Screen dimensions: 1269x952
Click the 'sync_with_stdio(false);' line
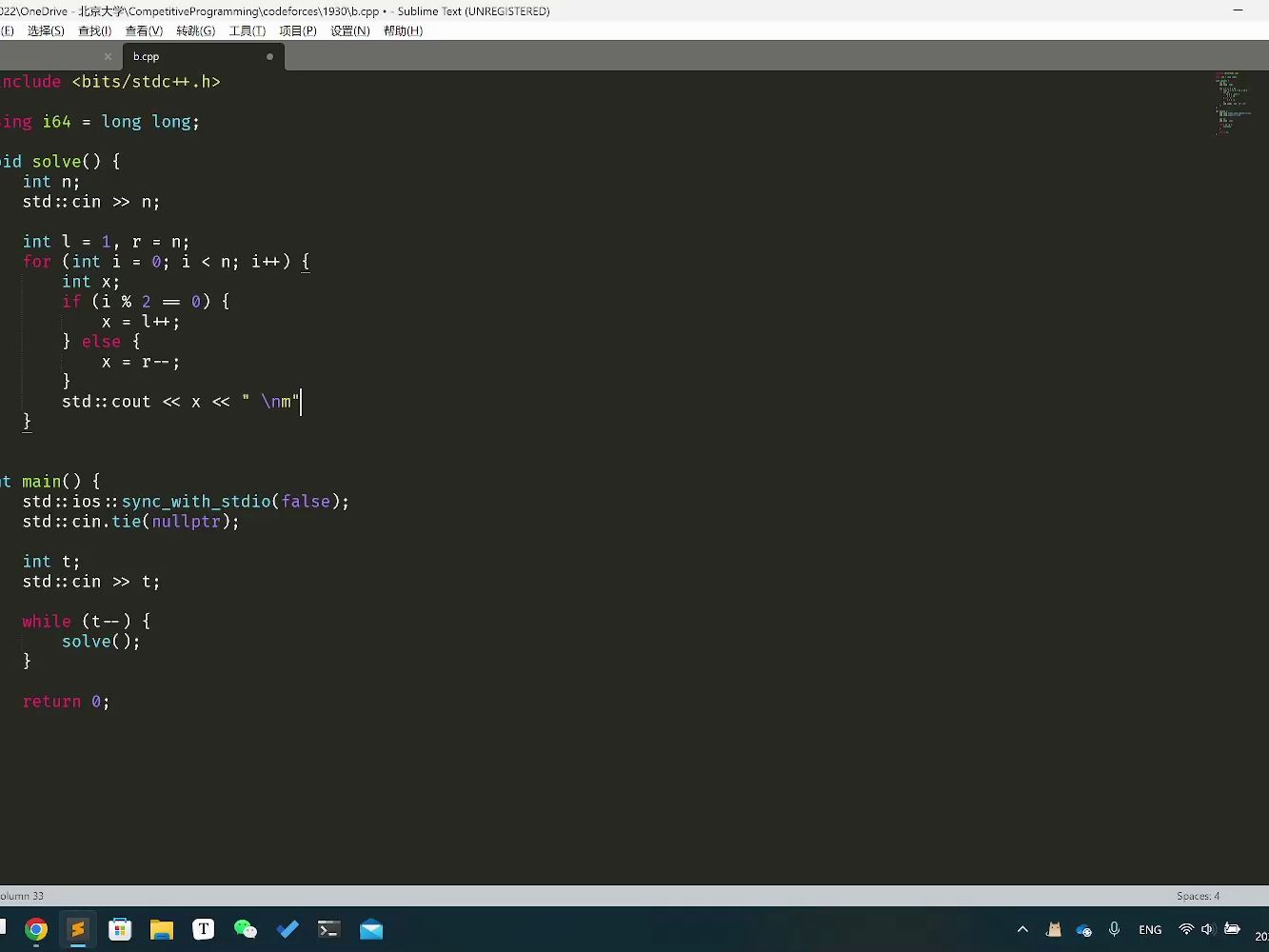(187, 502)
